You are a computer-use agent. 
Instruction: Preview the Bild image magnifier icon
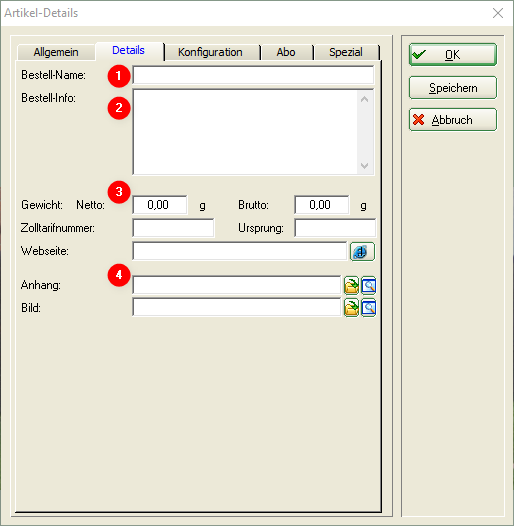click(368, 308)
